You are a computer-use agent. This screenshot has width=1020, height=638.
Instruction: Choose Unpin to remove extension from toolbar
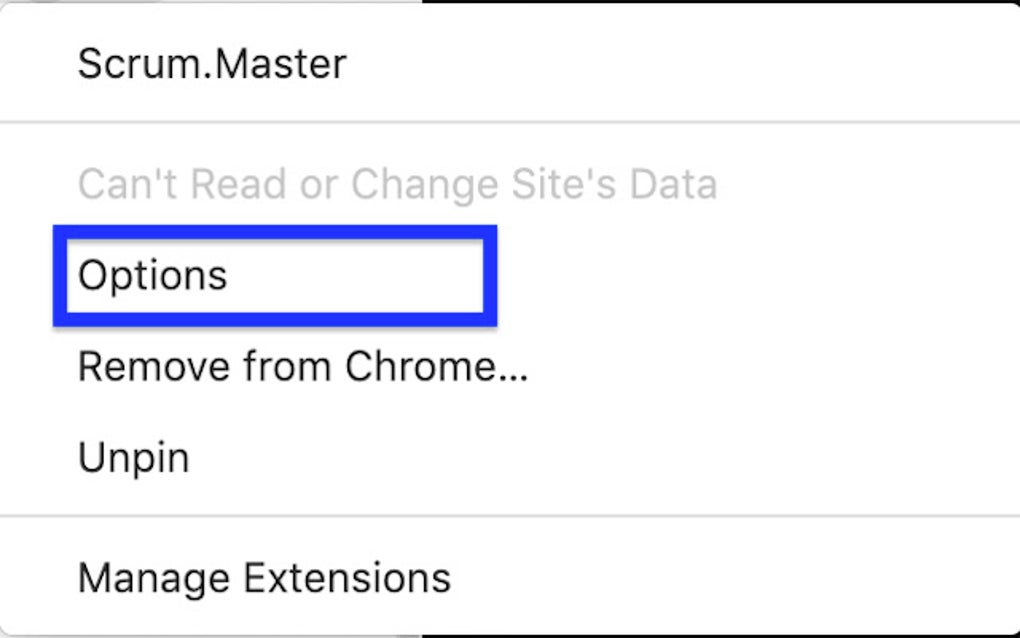[133, 457]
